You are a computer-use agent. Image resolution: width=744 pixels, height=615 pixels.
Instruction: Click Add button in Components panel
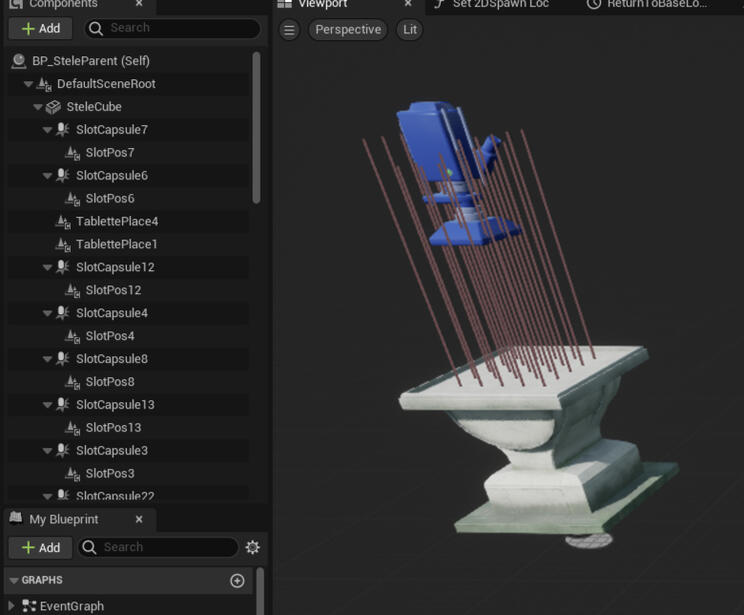41,28
